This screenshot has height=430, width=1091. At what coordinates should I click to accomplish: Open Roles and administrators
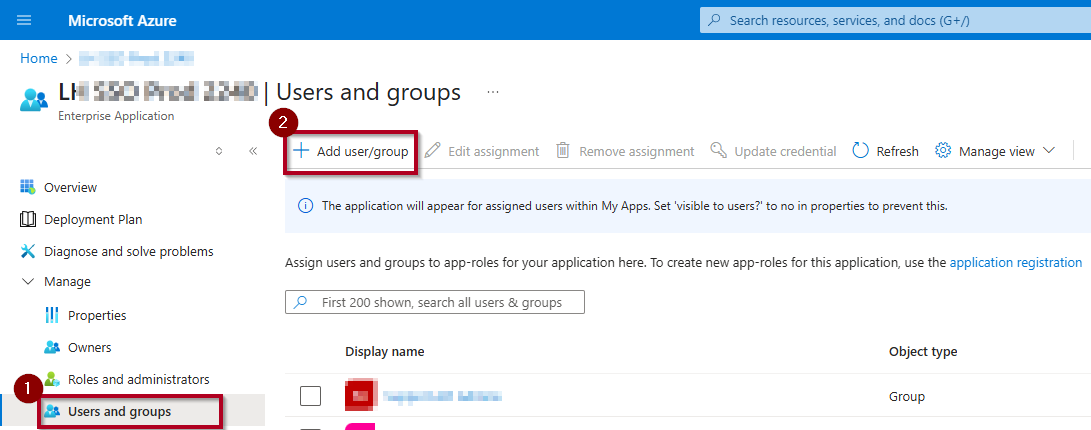click(x=138, y=379)
